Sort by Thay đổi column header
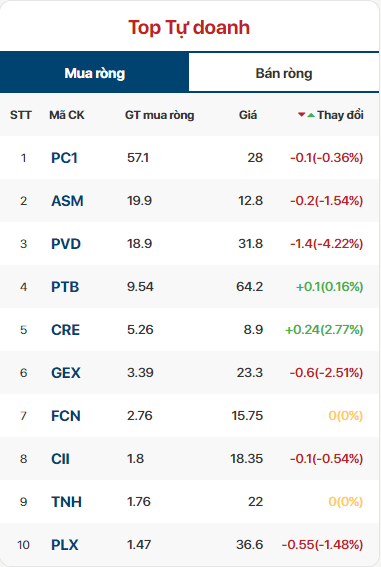 [x=340, y=115]
